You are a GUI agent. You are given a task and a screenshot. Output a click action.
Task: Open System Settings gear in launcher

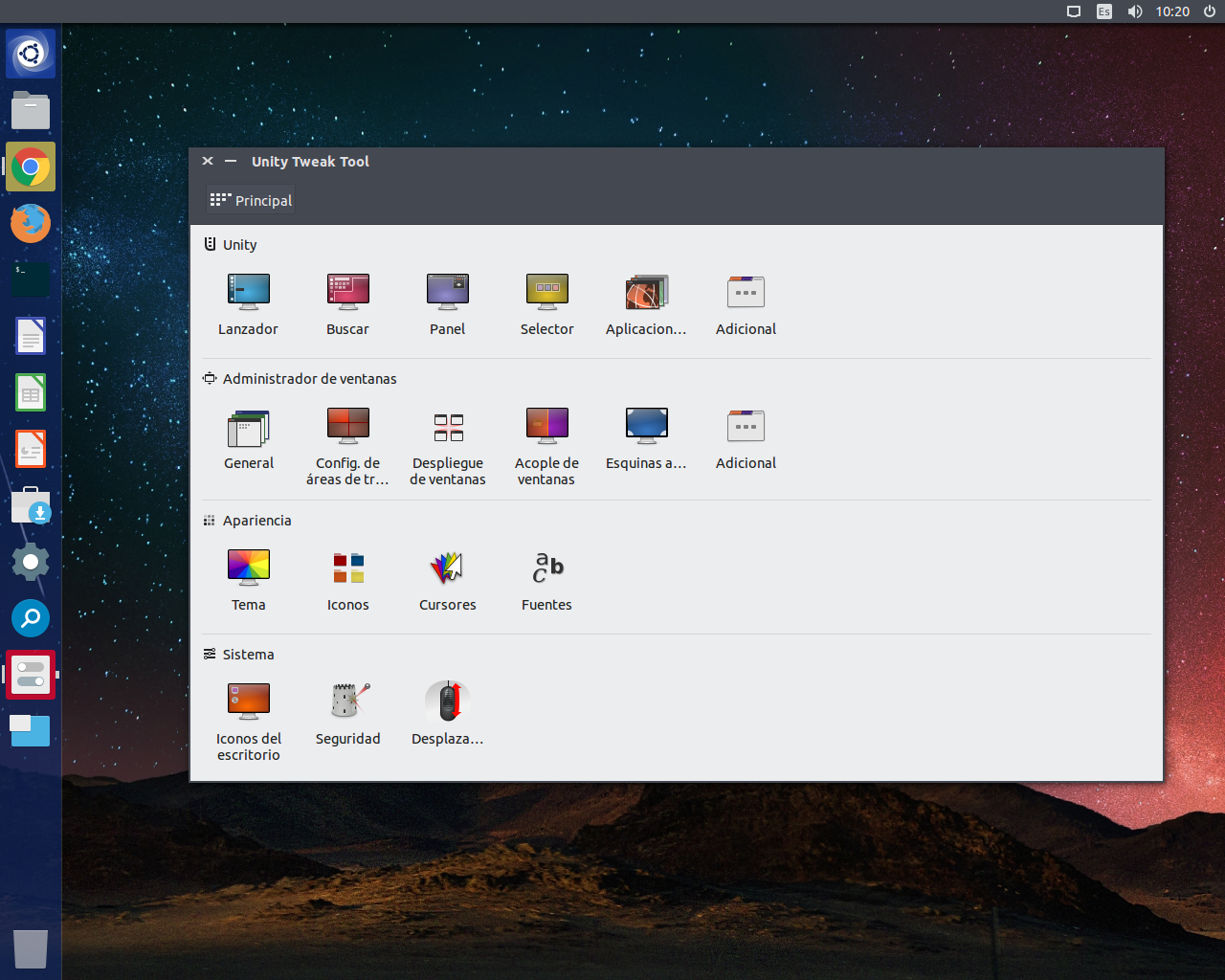click(x=31, y=562)
